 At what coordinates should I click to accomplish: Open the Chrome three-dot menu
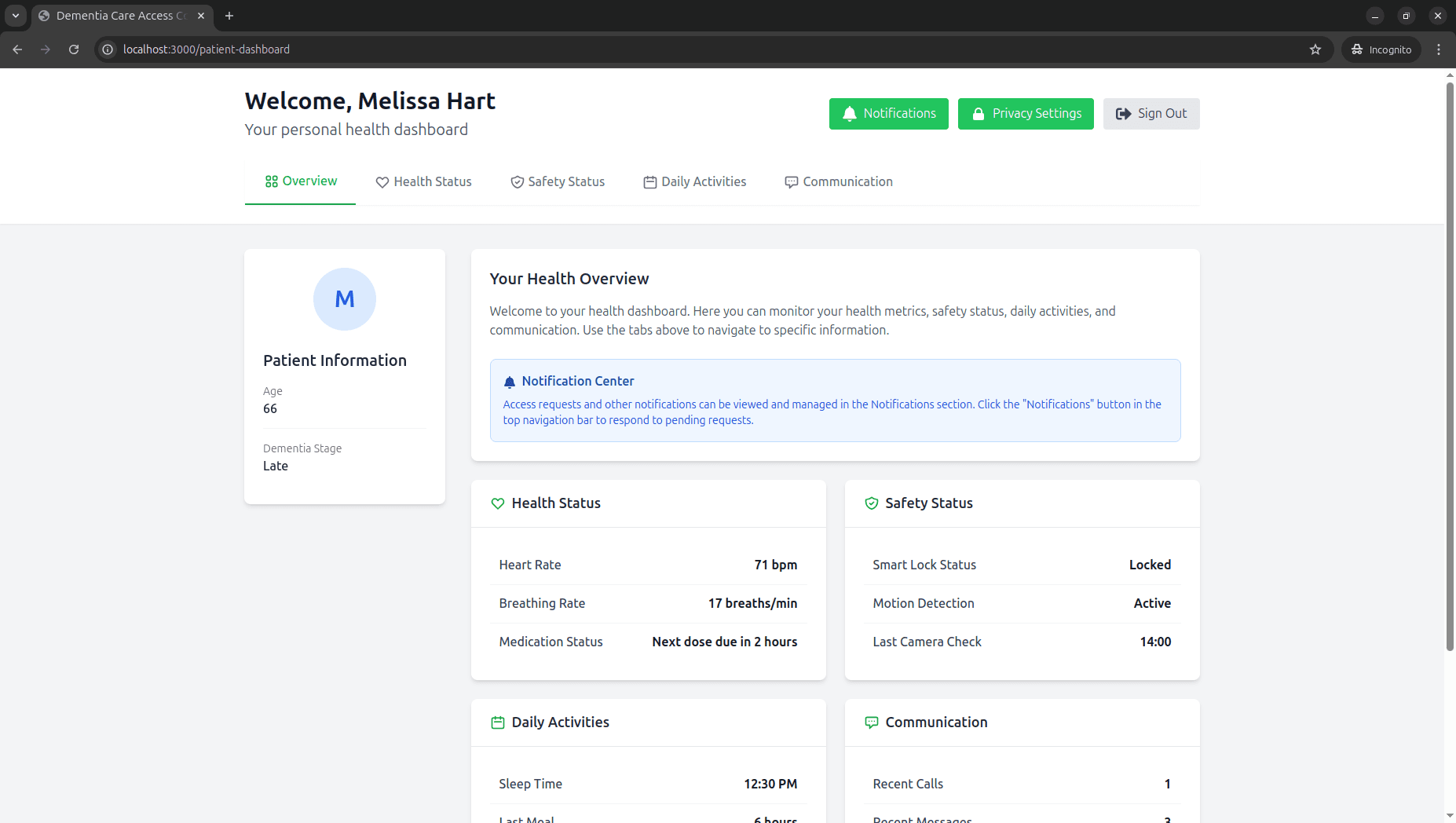[x=1439, y=49]
